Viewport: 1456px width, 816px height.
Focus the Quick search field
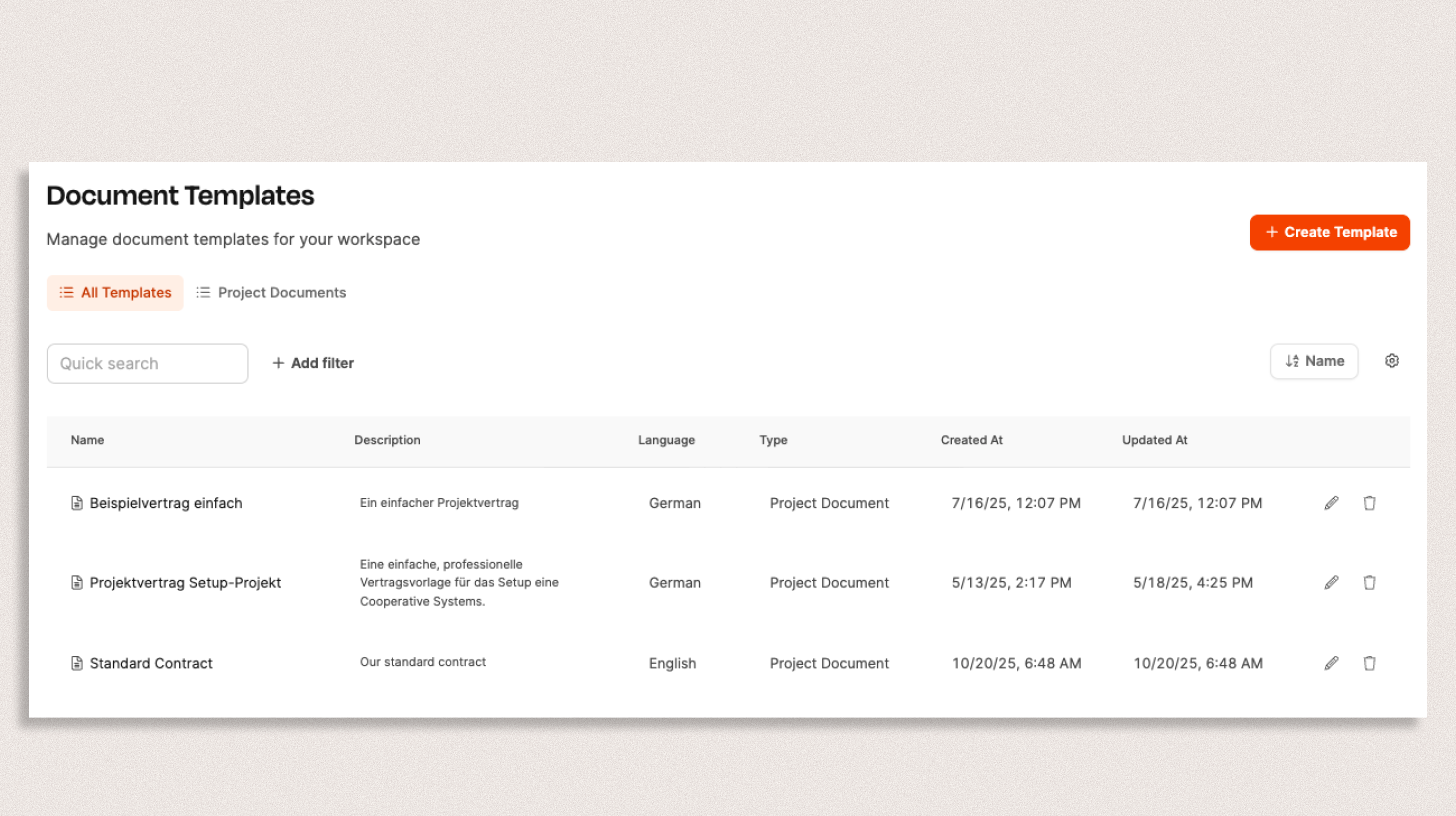tap(147, 363)
